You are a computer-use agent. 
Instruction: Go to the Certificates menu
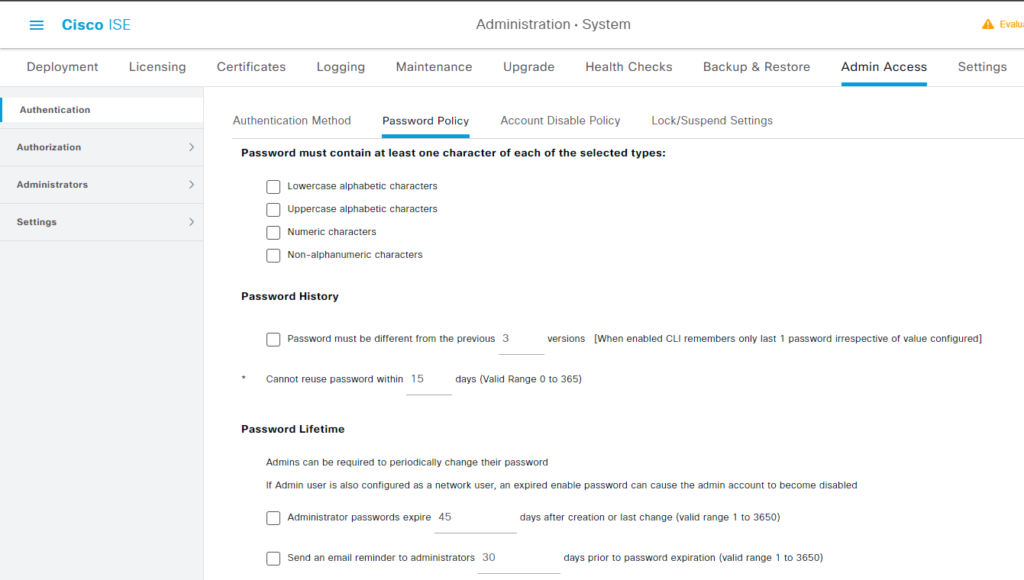251,67
